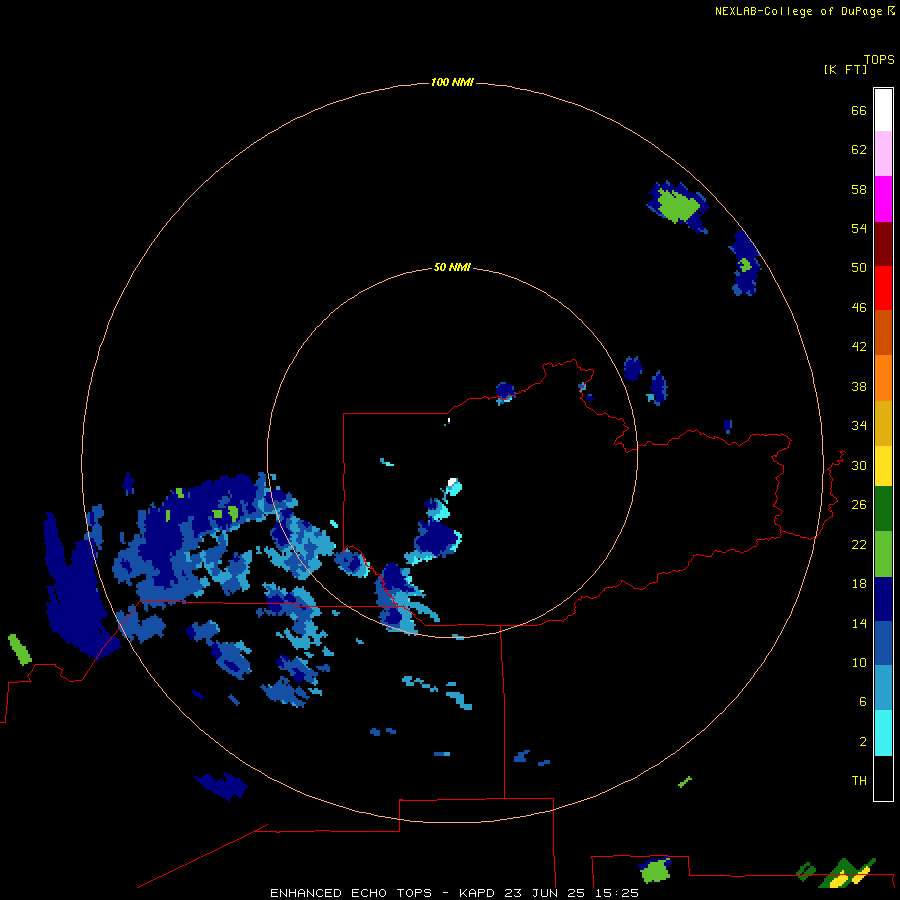900x900 pixels.
Task: Pick the yellow legend color band
Action: click(x=883, y=466)
